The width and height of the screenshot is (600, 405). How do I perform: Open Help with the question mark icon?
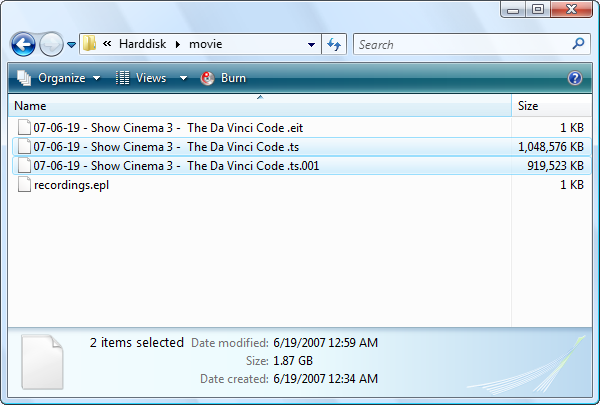coord(575,78)
